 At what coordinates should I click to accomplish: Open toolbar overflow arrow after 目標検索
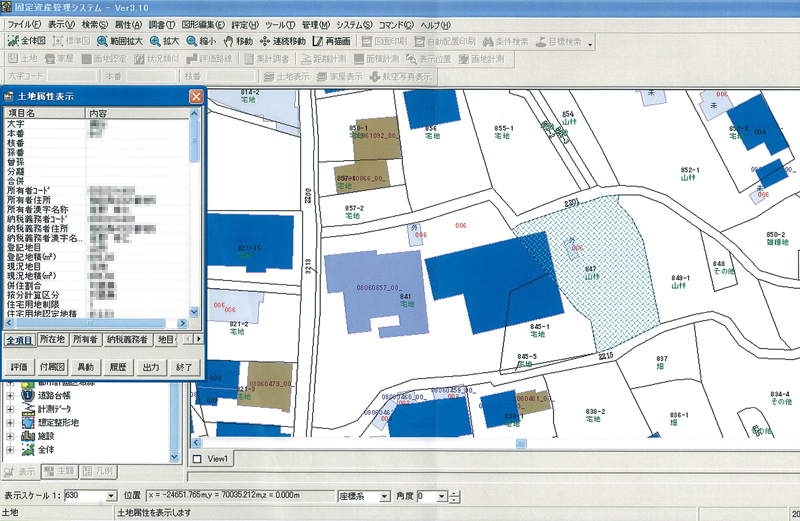pyautogui.click(x=590, y=44)
